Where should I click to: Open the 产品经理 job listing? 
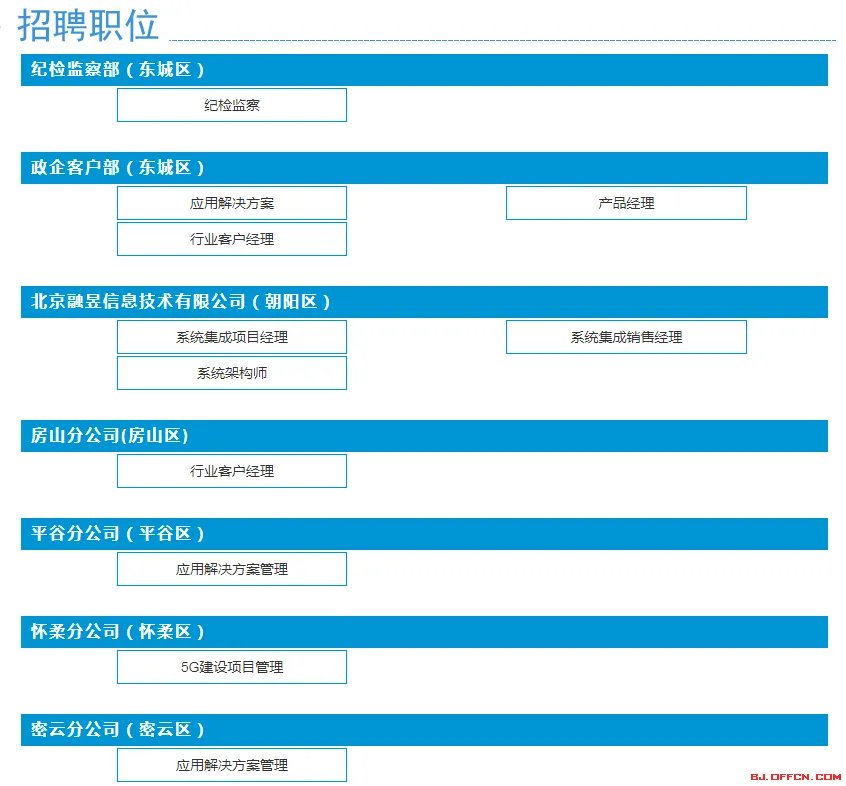625,202
